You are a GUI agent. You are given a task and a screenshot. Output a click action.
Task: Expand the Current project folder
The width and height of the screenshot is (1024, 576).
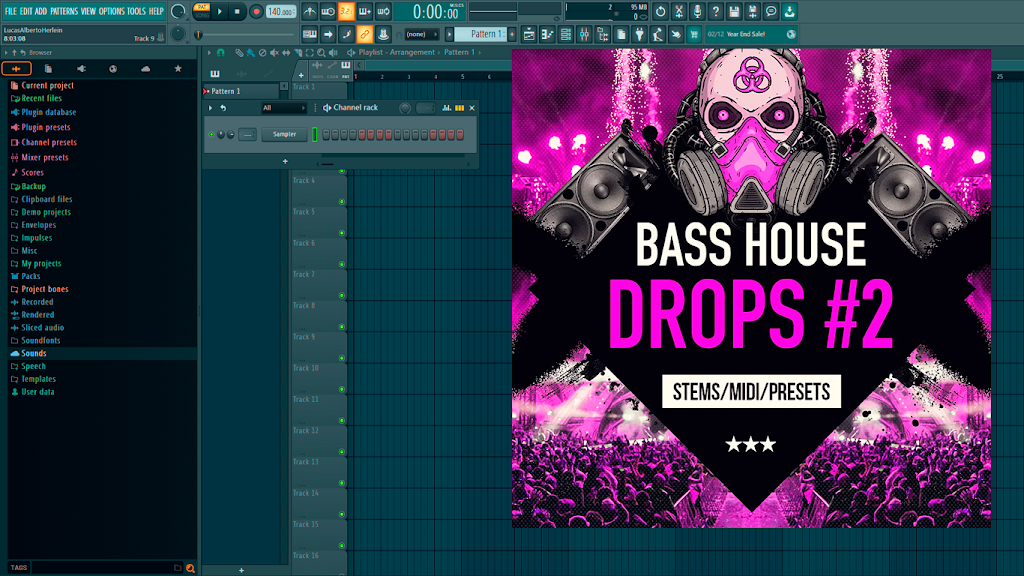(x=42, y=86)
